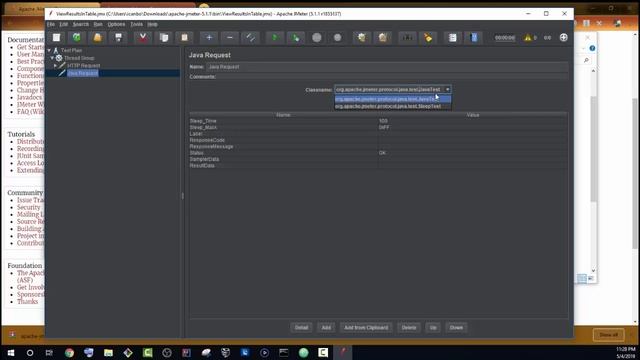Click Show all in the browser download bar
The width and height of the screenshot is (640, 360).
(x=608, y=335)
